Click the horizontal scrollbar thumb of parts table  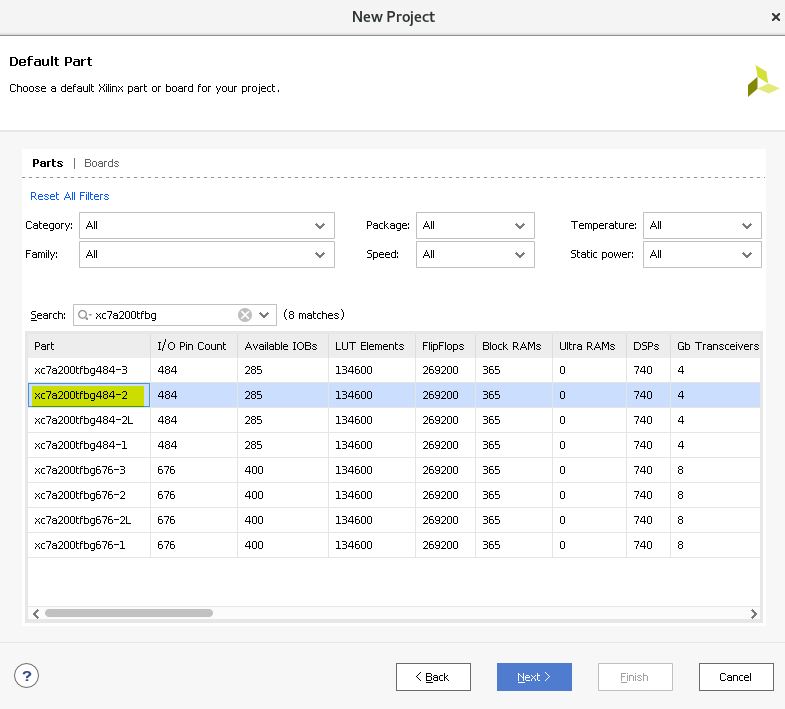[129, 613]
